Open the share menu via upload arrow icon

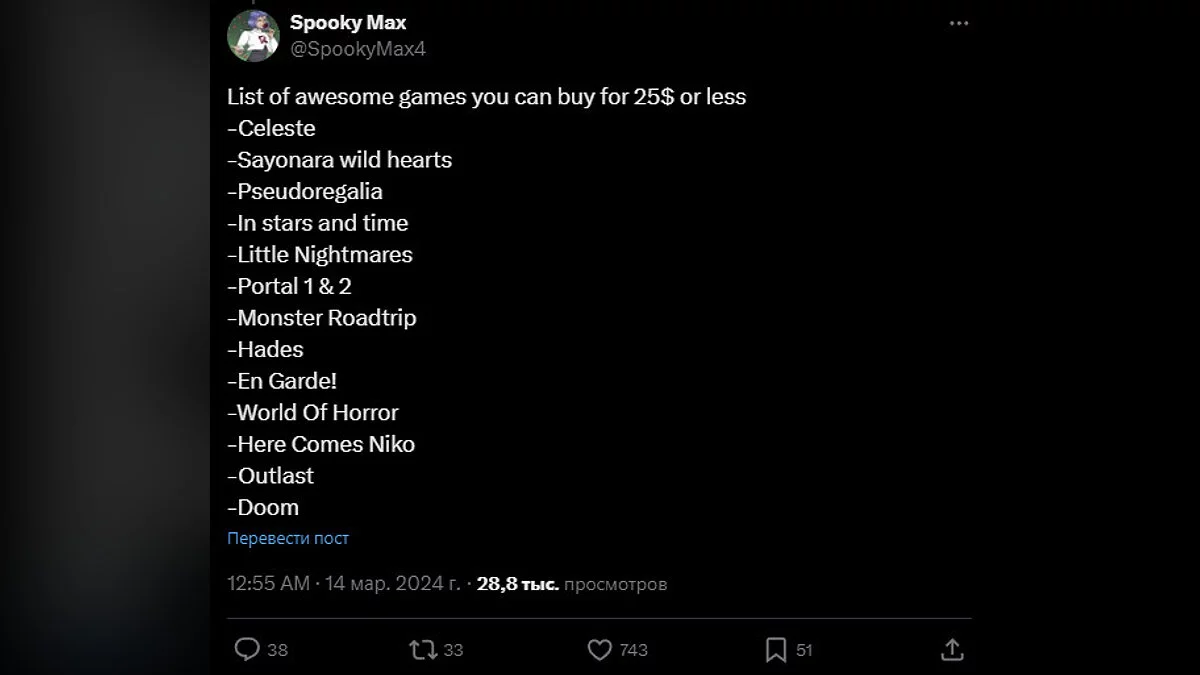(952, 650)
